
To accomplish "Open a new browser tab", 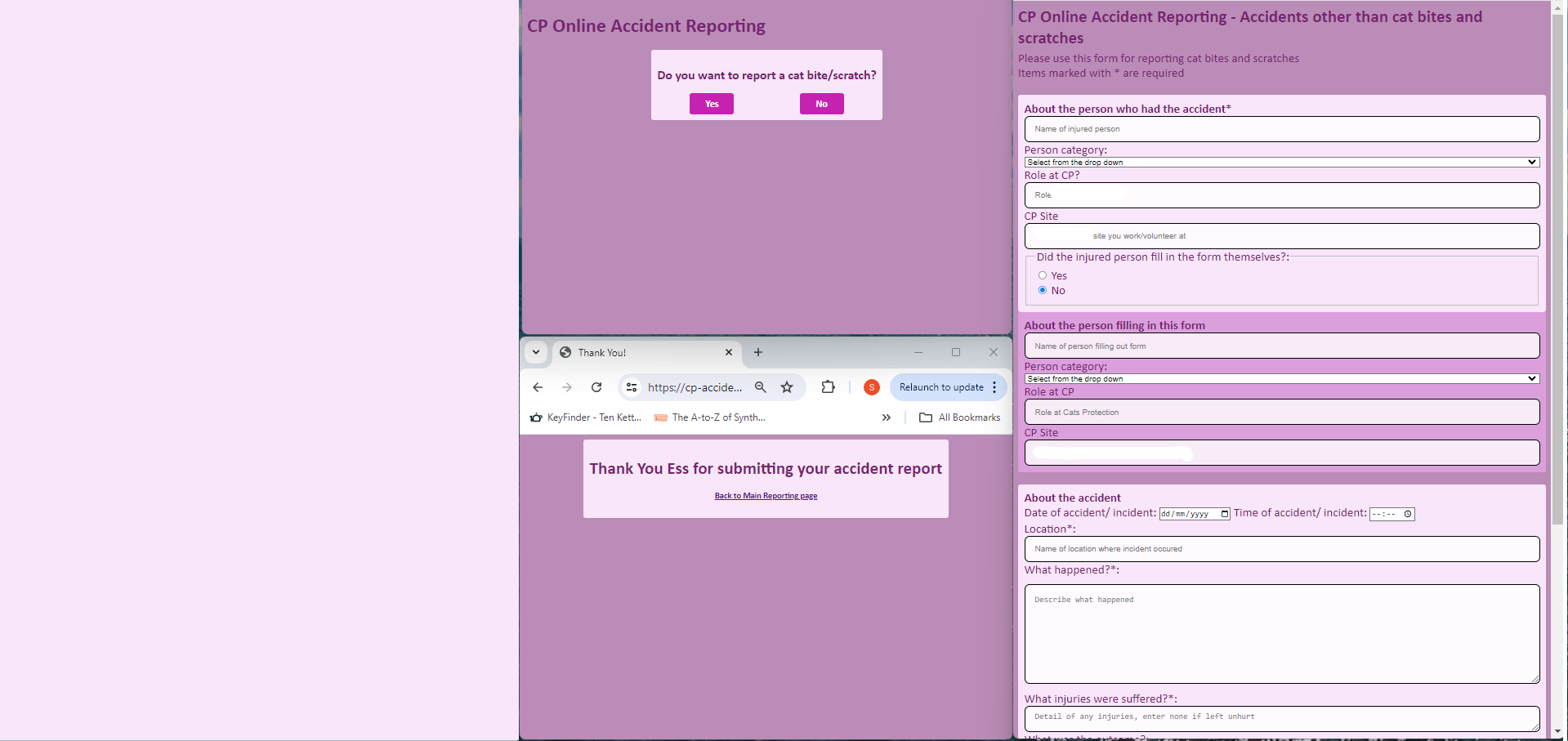I will 758,352.
